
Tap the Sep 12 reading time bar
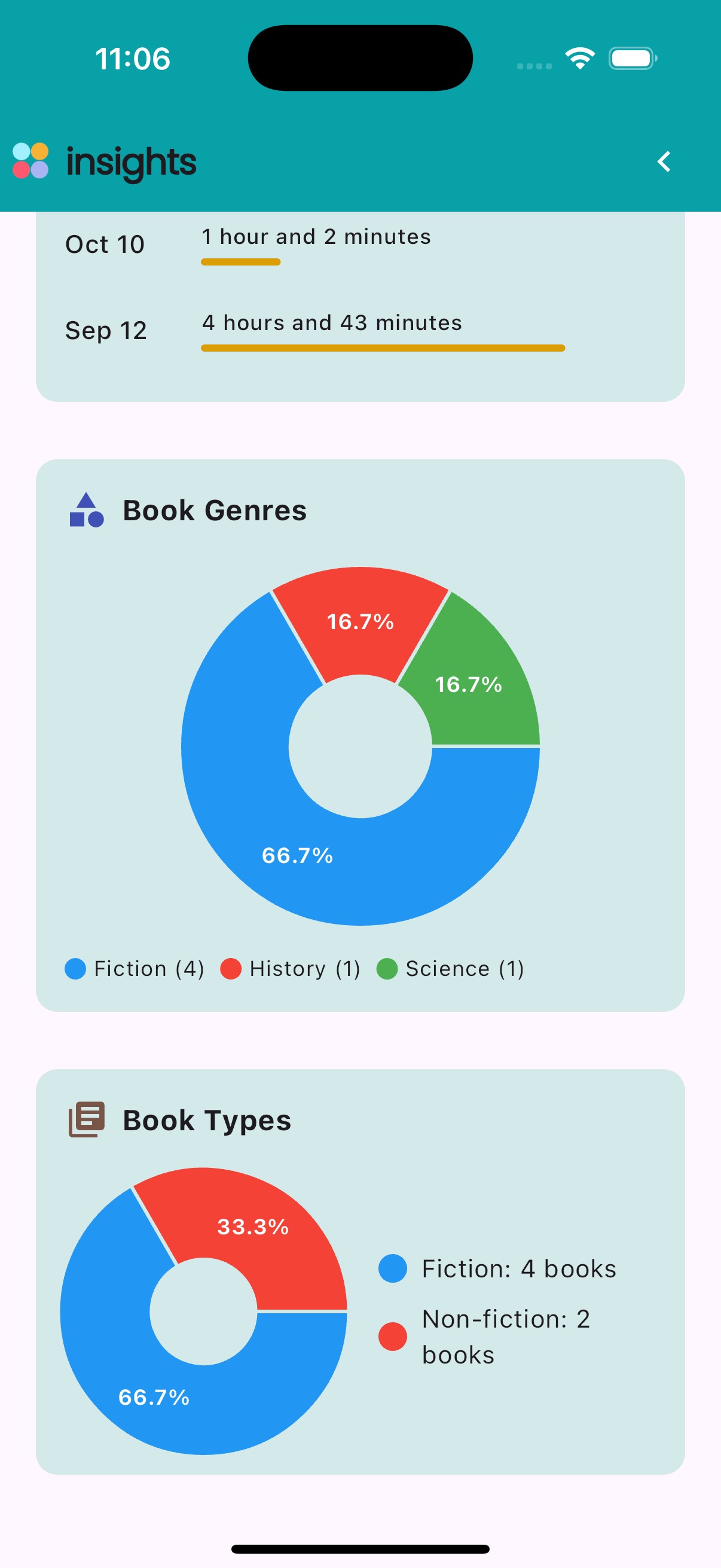(383, 348)
